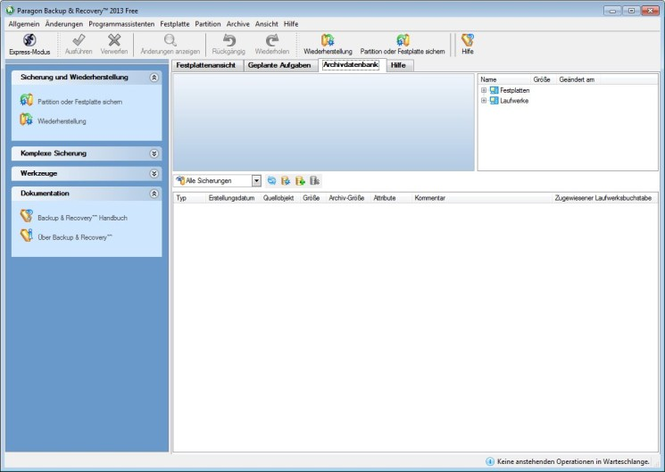Click the Handbuch book icon

point(26,216)
